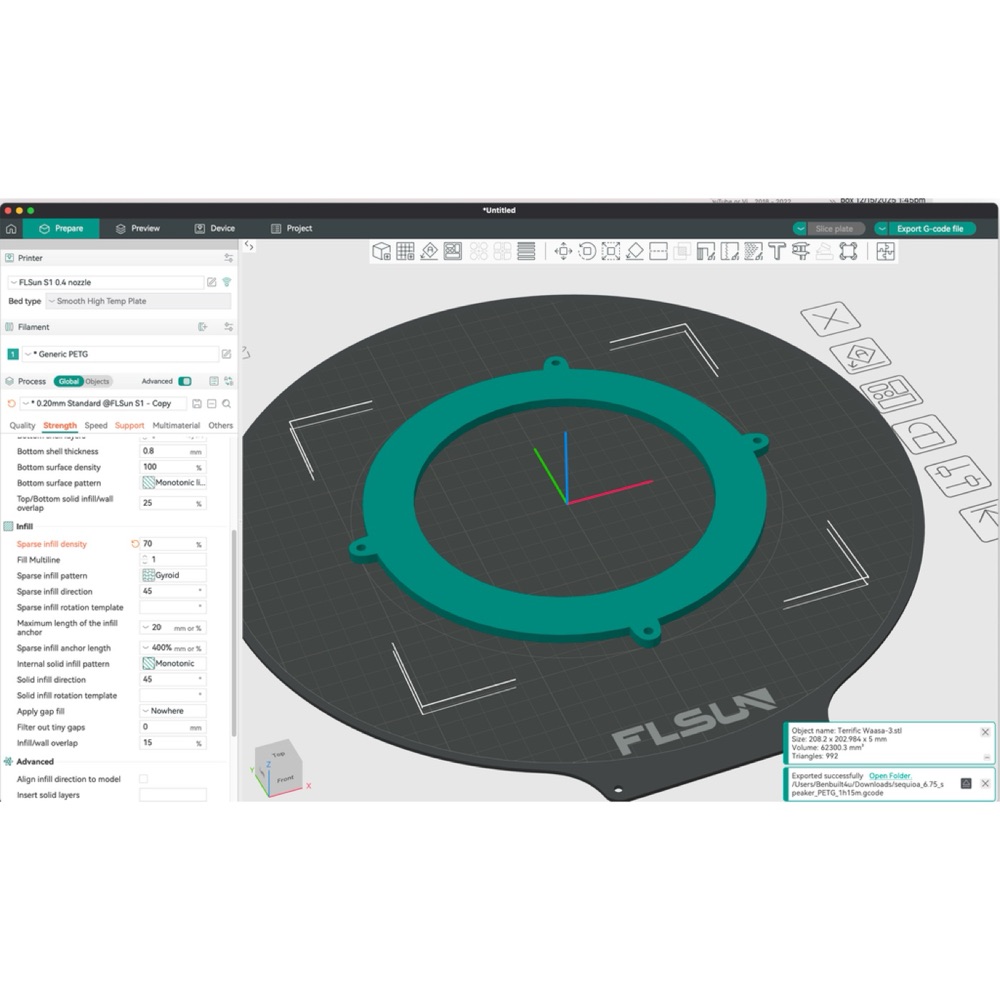This screenshot has width=1000, height=1000.
Task: Open the Sparse infill pattern Gyroid dropdown
Action: pyautogui.click(x=173, y=575)
